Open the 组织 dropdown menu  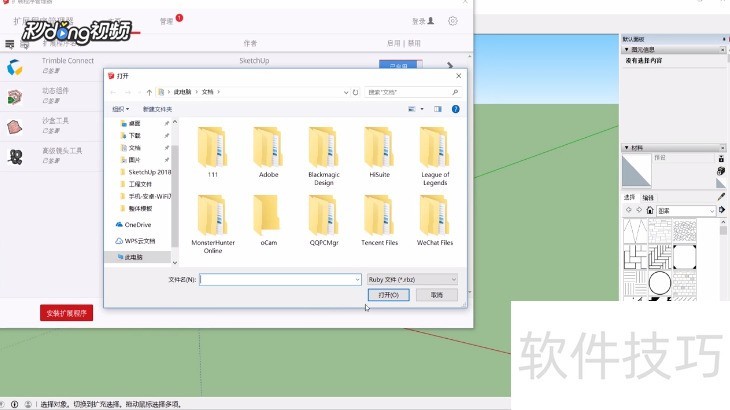point(121,109)
